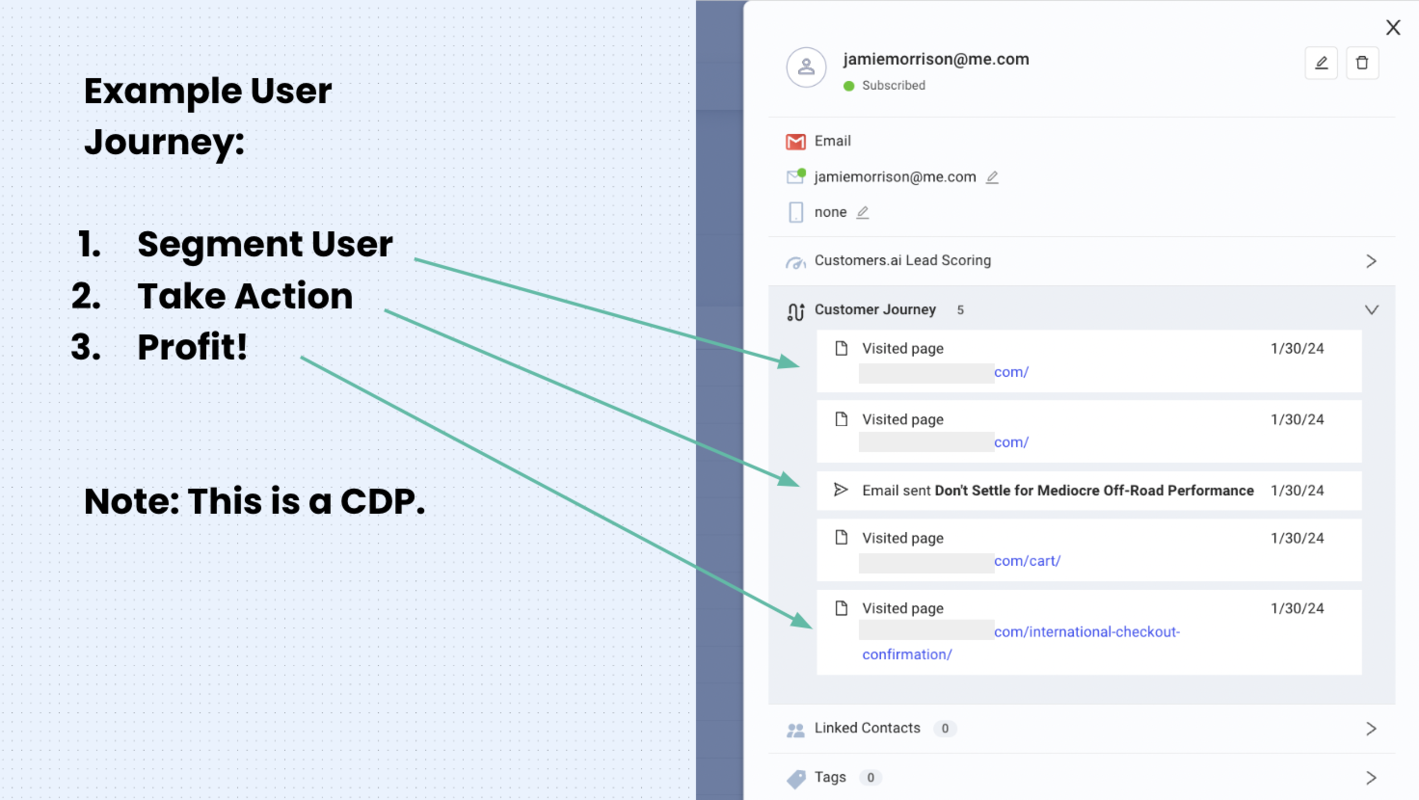Click the Gmail icon next to Email
1419x800 pixels.
pos(796,141)
